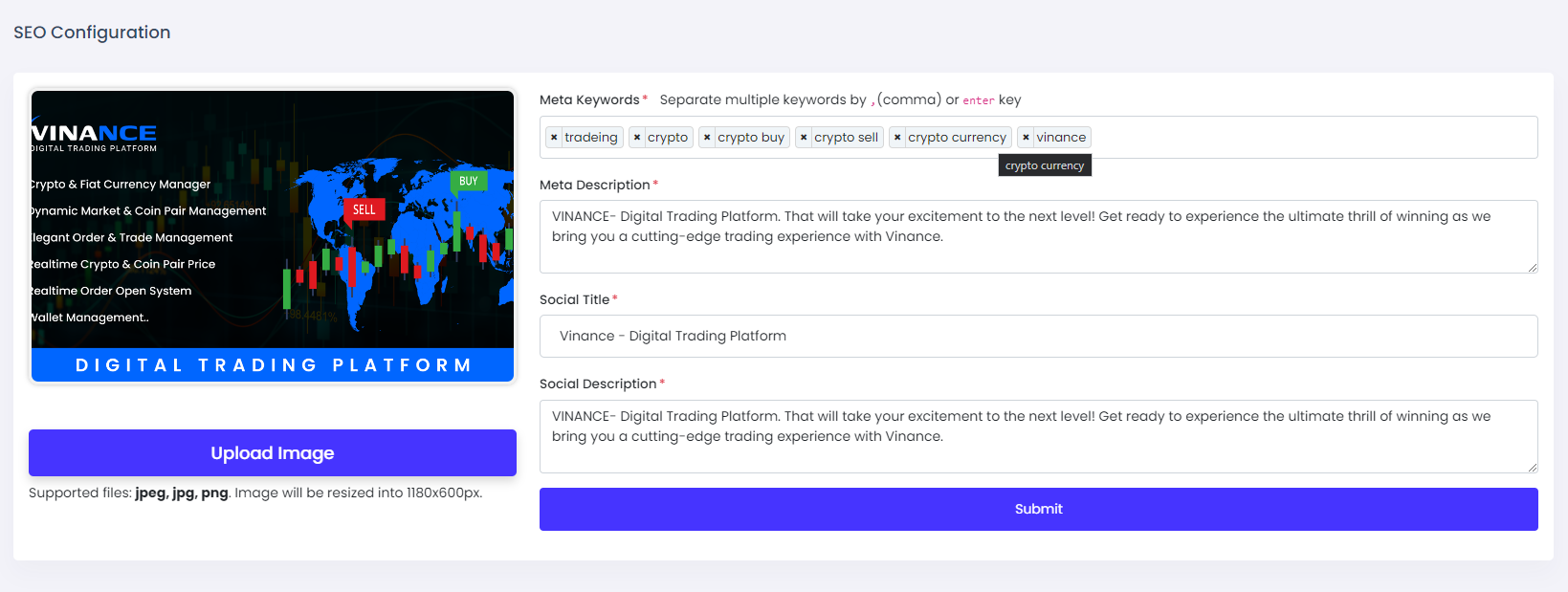Click the Vinance SEO preview image
1568x592 pixels.
coord(273,236)
